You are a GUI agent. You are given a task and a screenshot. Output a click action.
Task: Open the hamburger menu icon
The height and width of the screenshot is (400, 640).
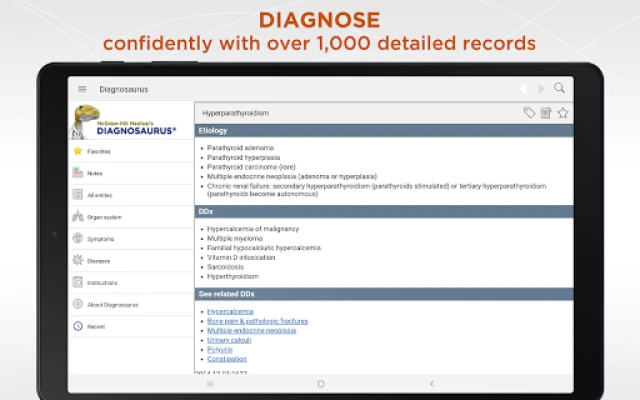coord(82,89)
